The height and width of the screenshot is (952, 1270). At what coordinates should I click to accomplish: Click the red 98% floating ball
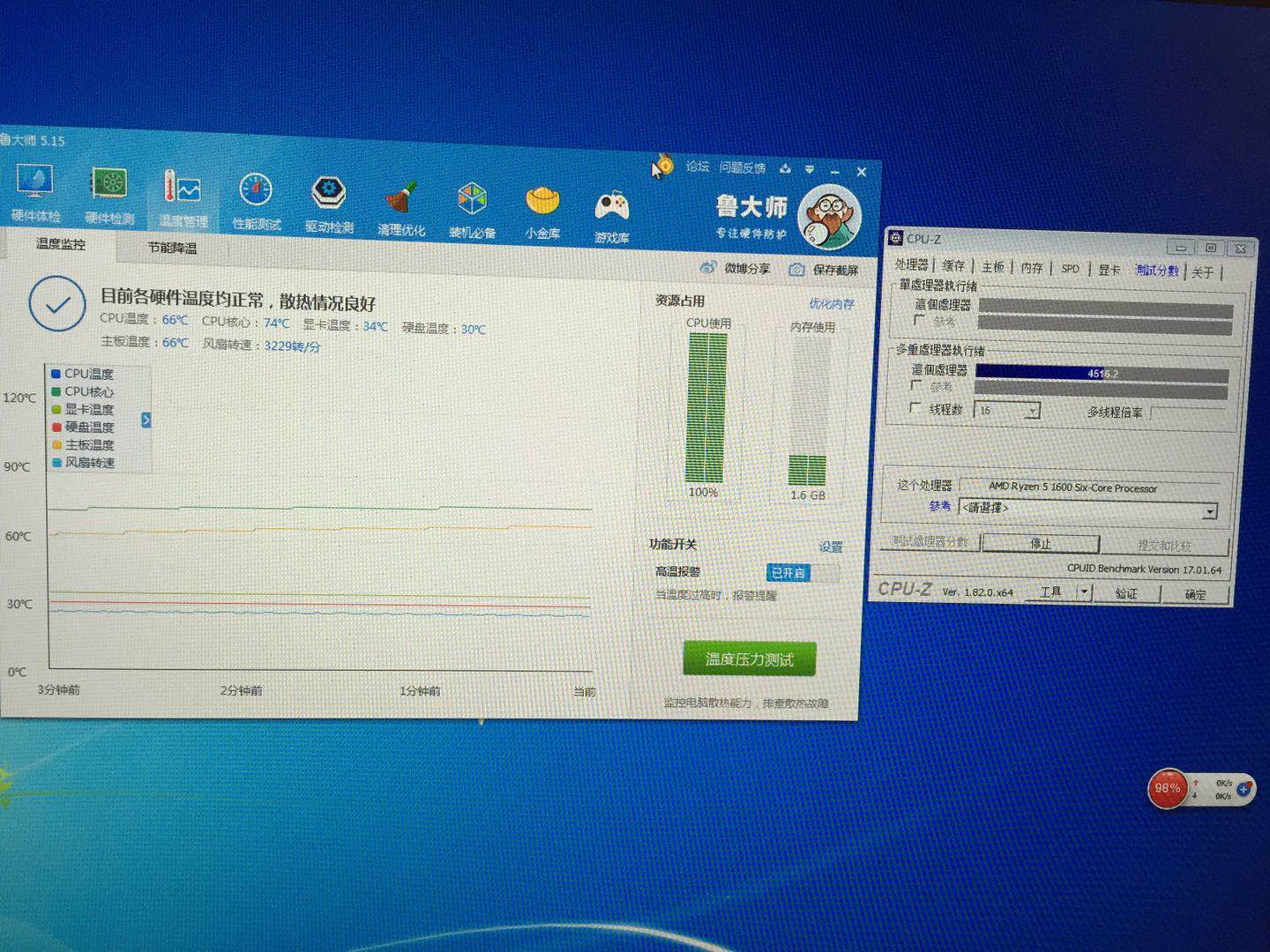[1167, 788]
